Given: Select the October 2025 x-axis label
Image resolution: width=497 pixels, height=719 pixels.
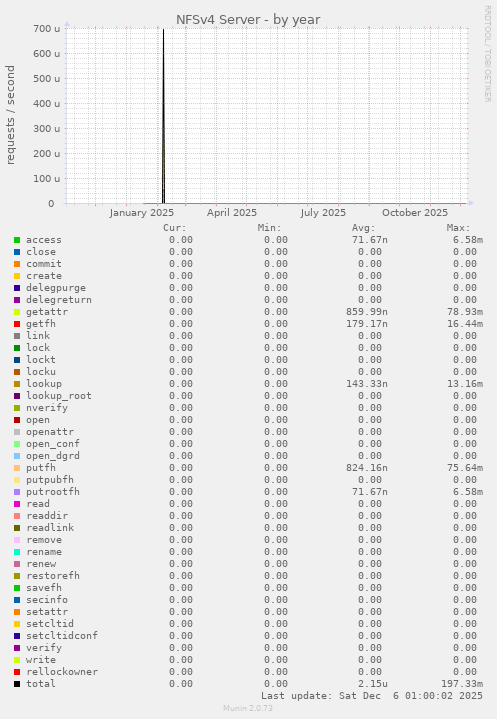Looking at the screenshot, I should [x=415, y=213].
